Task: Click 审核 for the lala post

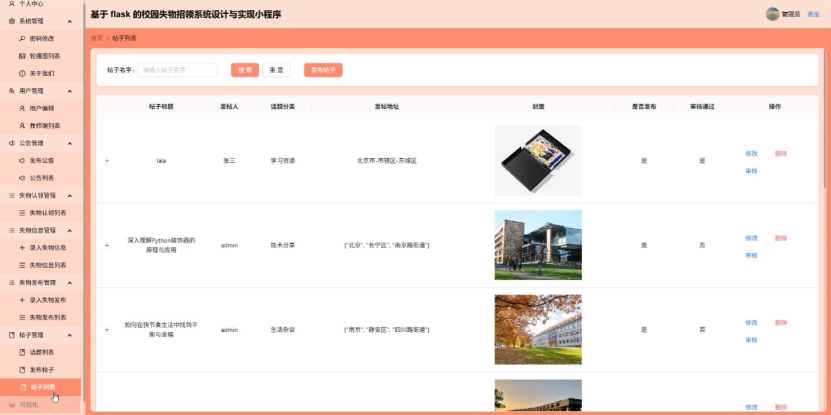Action: coord(751,171)
